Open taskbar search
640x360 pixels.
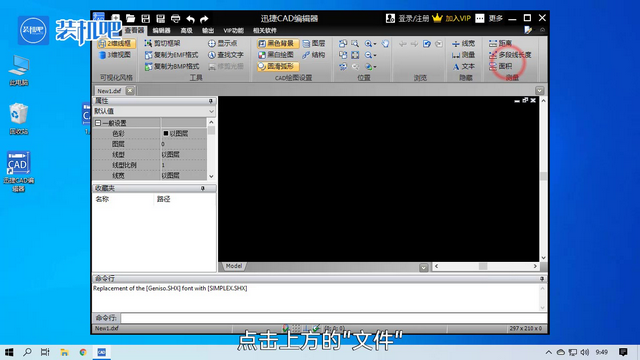coord(27,352)
